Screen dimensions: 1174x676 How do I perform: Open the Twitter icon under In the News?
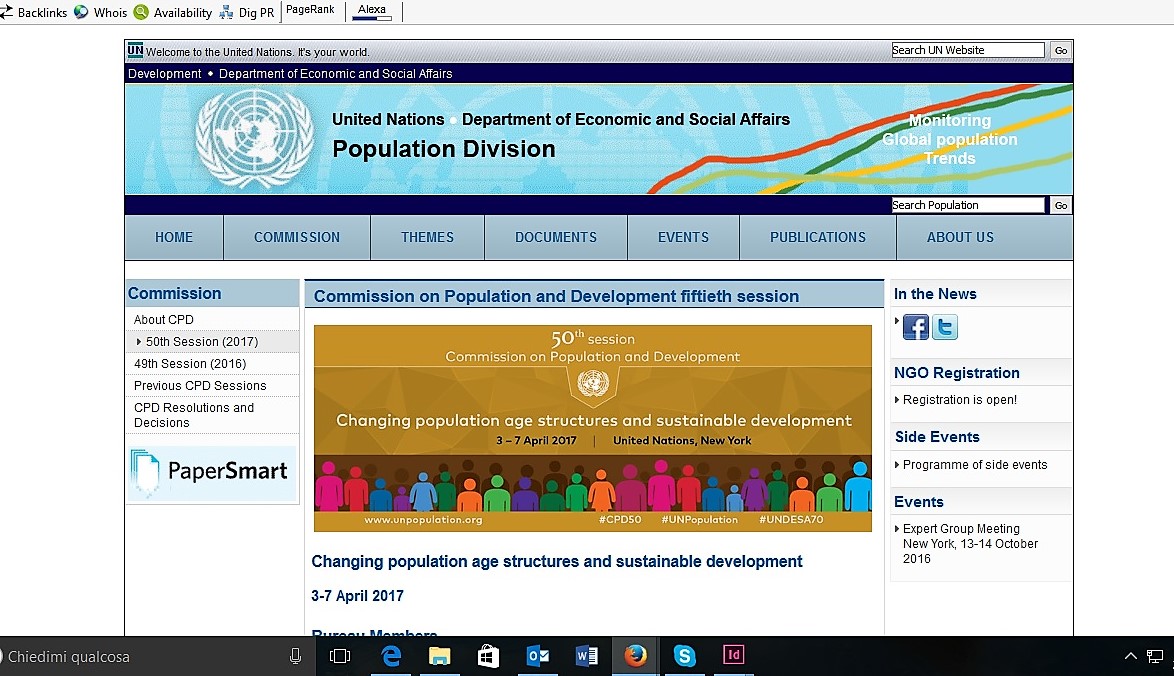tap(945, 327)
